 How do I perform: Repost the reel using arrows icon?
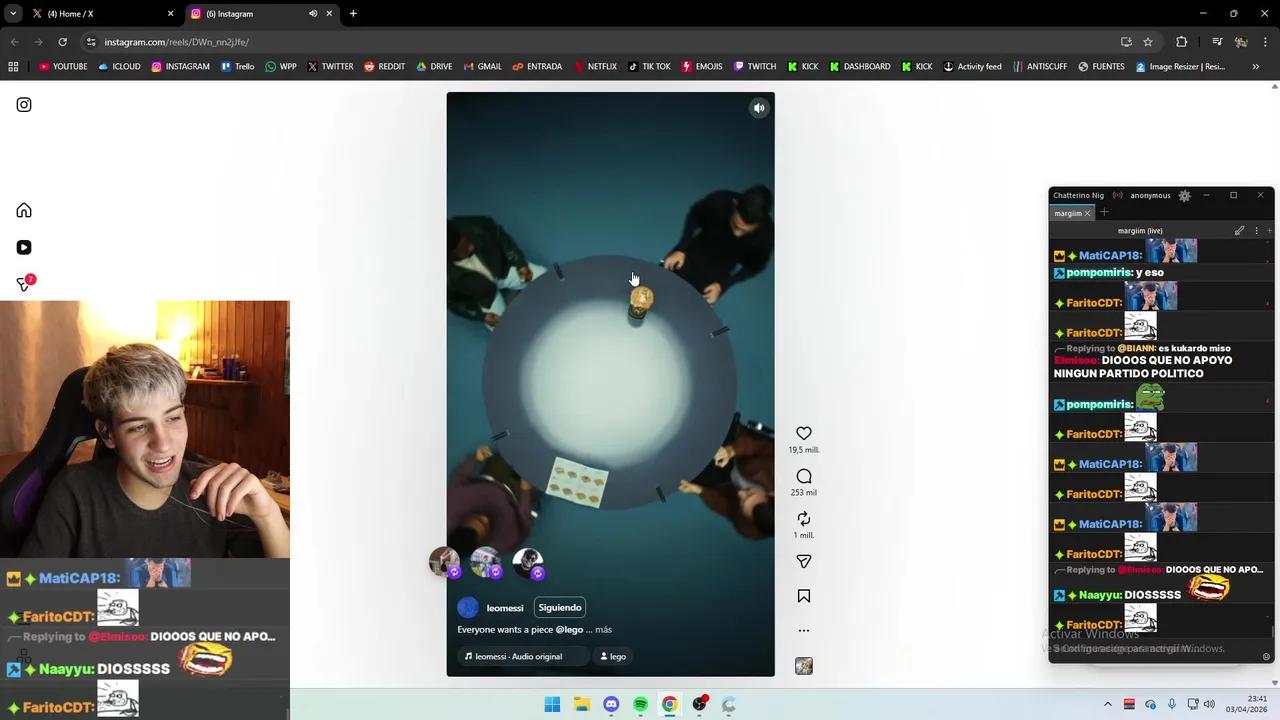point(803,518)
